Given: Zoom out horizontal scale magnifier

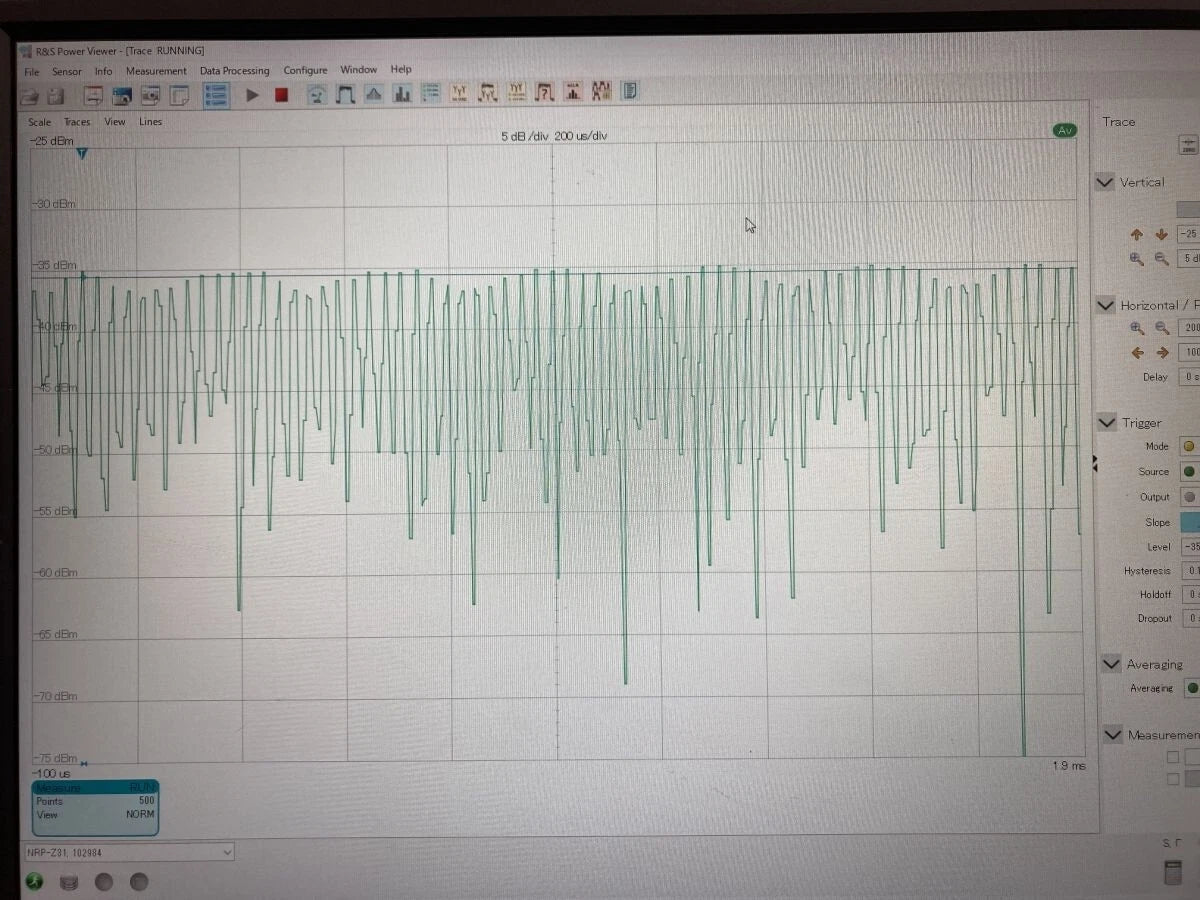Looking at the screenshot, I should [x=1162, y=328].
